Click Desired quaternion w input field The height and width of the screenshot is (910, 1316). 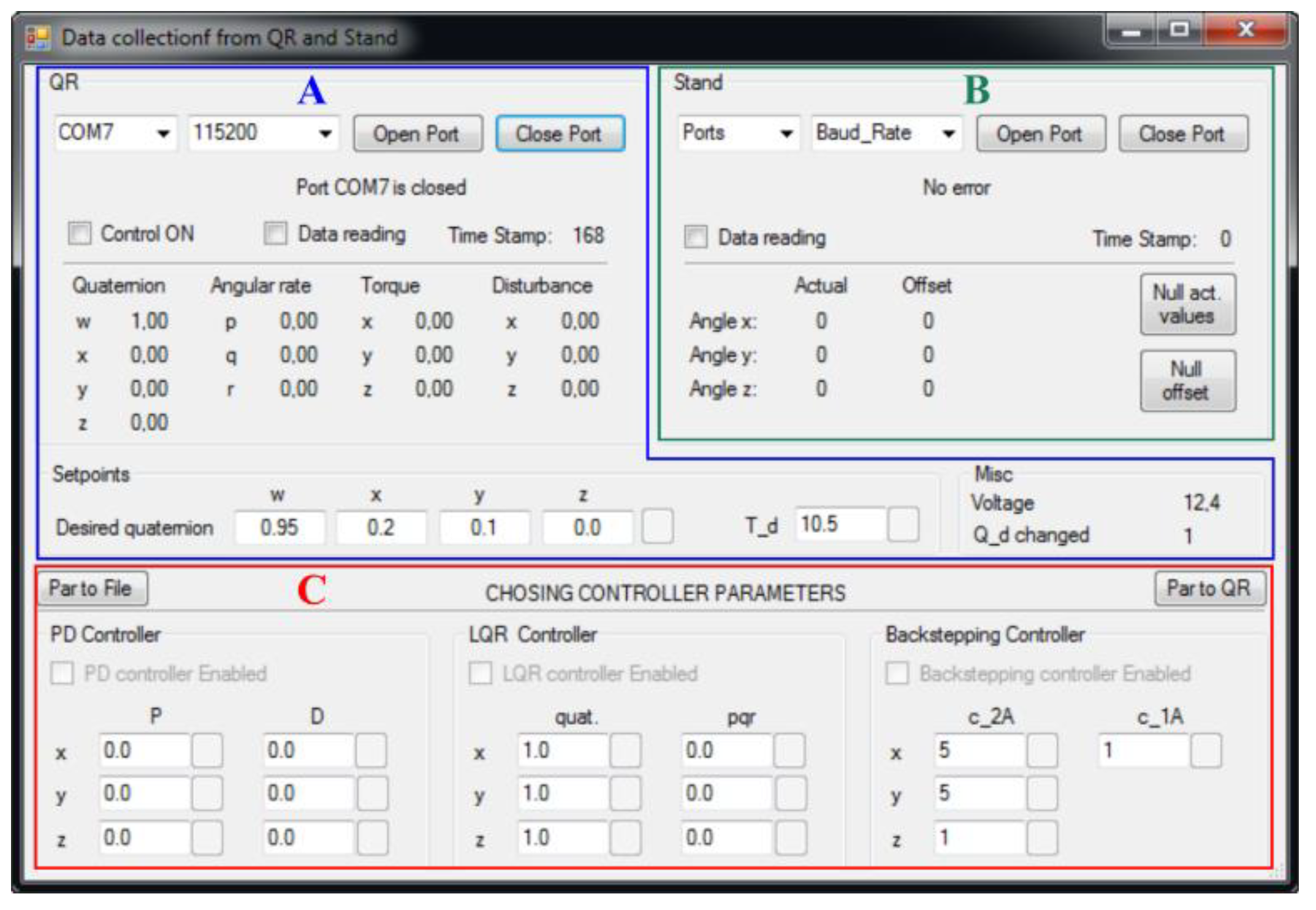coord(280,527)
